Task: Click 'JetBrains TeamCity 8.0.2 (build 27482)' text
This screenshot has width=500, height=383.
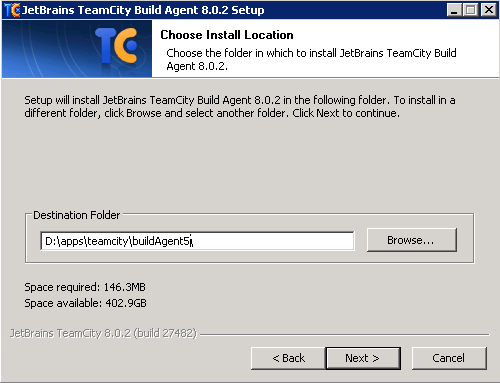Action: 103,333
